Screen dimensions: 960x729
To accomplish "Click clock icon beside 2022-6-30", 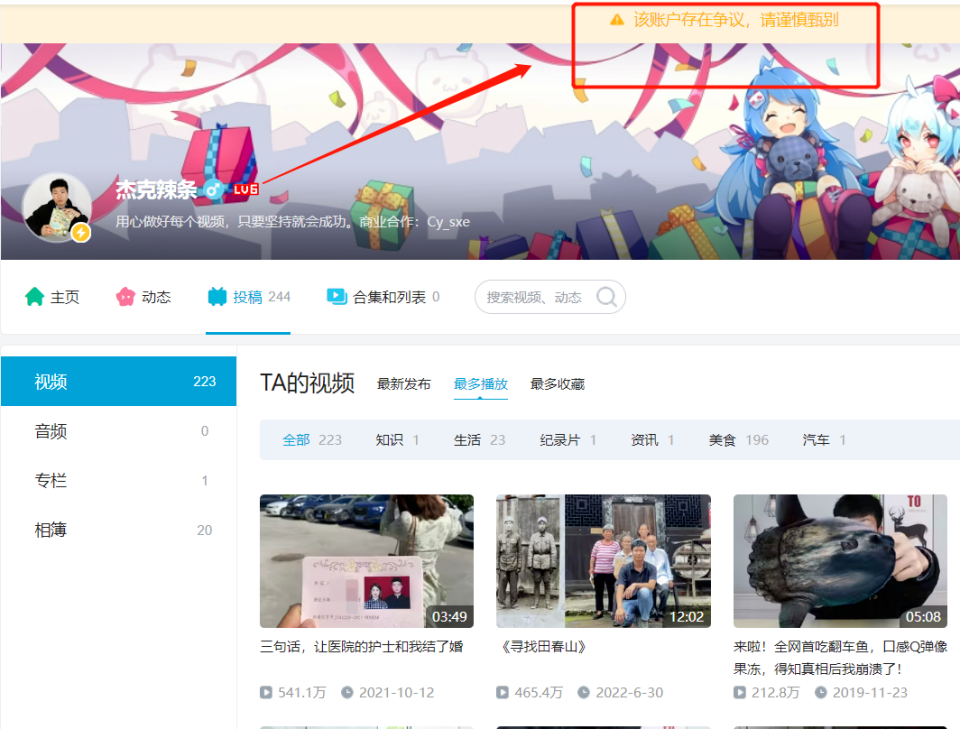I will 583,692.
